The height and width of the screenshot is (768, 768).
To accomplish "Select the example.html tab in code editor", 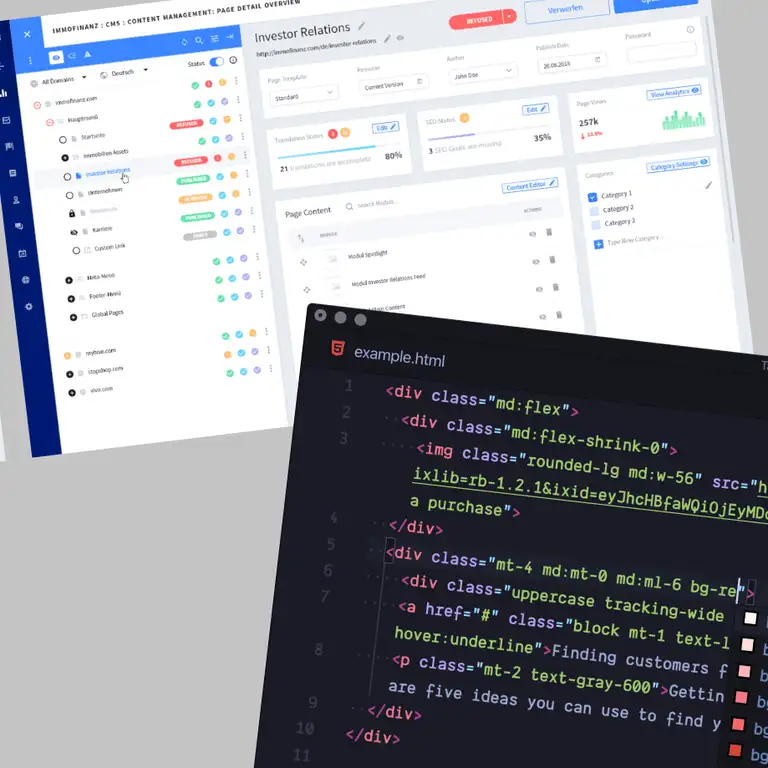I will 399,357.
